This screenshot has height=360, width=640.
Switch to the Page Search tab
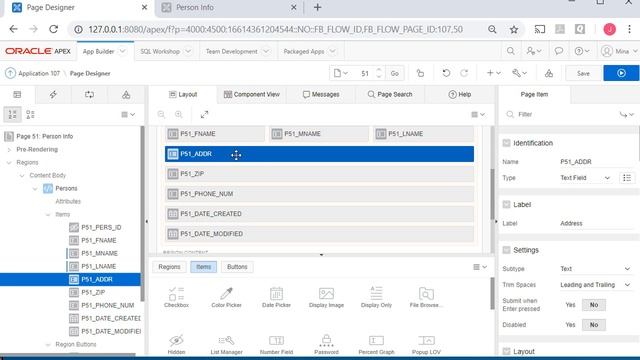tap(390, 94)
